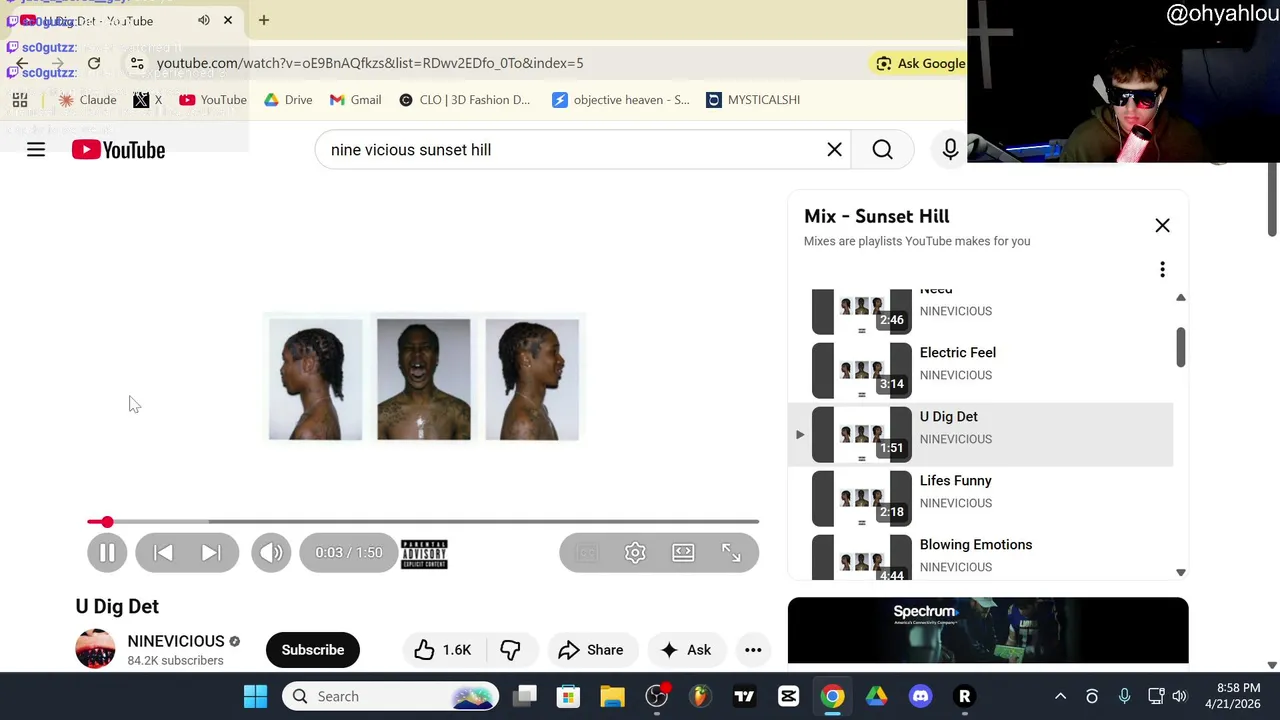Select U Dig Det in the mix list
Image resolution: width=1280 pixels, height=720 pixels.
click(x=980, y=434)
